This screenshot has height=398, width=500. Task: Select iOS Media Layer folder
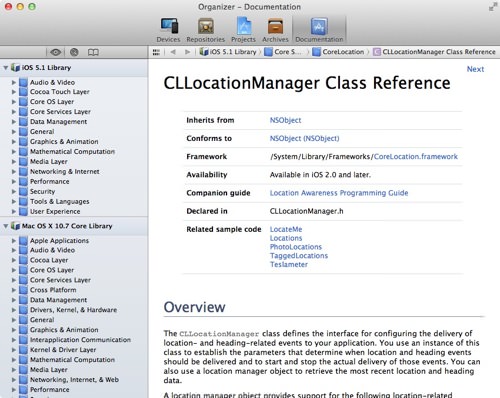(49, 162)
